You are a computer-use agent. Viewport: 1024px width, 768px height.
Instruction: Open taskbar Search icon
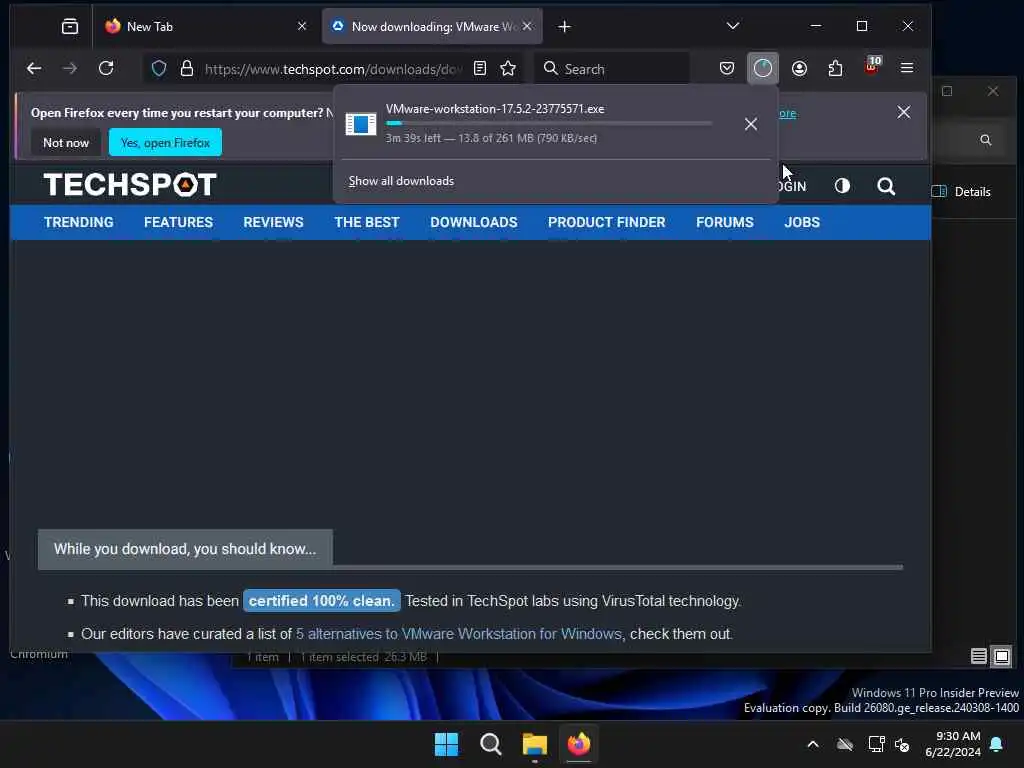[x=490, y=744]
